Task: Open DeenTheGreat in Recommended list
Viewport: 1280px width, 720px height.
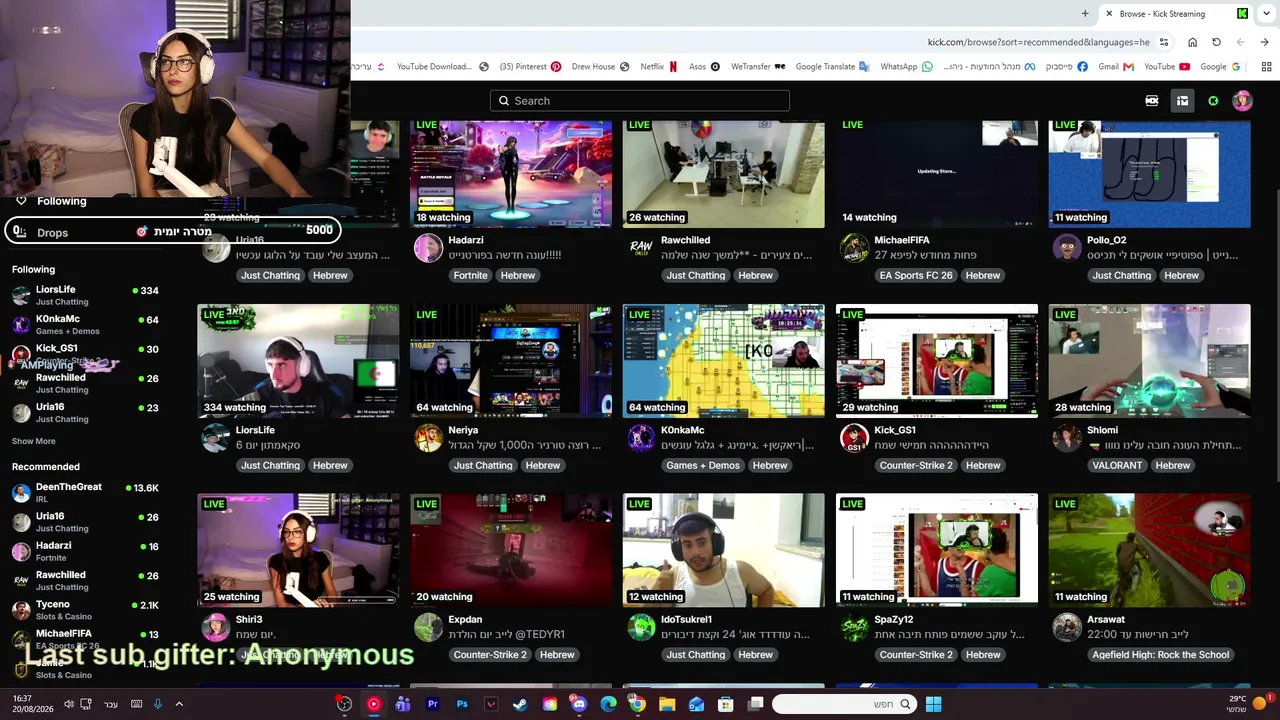Action: click(86, 492)
